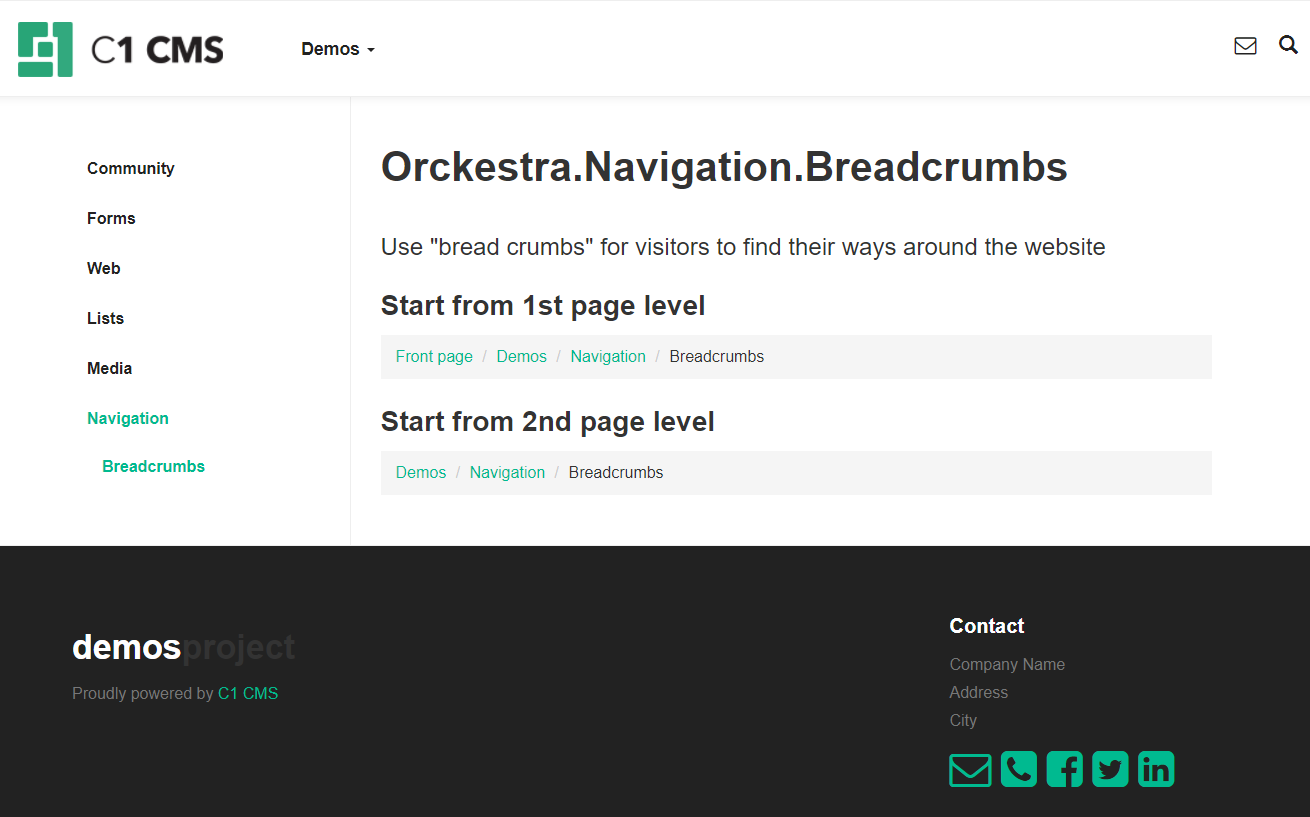The width and height of the screenshot is (1310, 817).
Task: Open the LinkedIn icon in footer
Action: [1156, 769]
